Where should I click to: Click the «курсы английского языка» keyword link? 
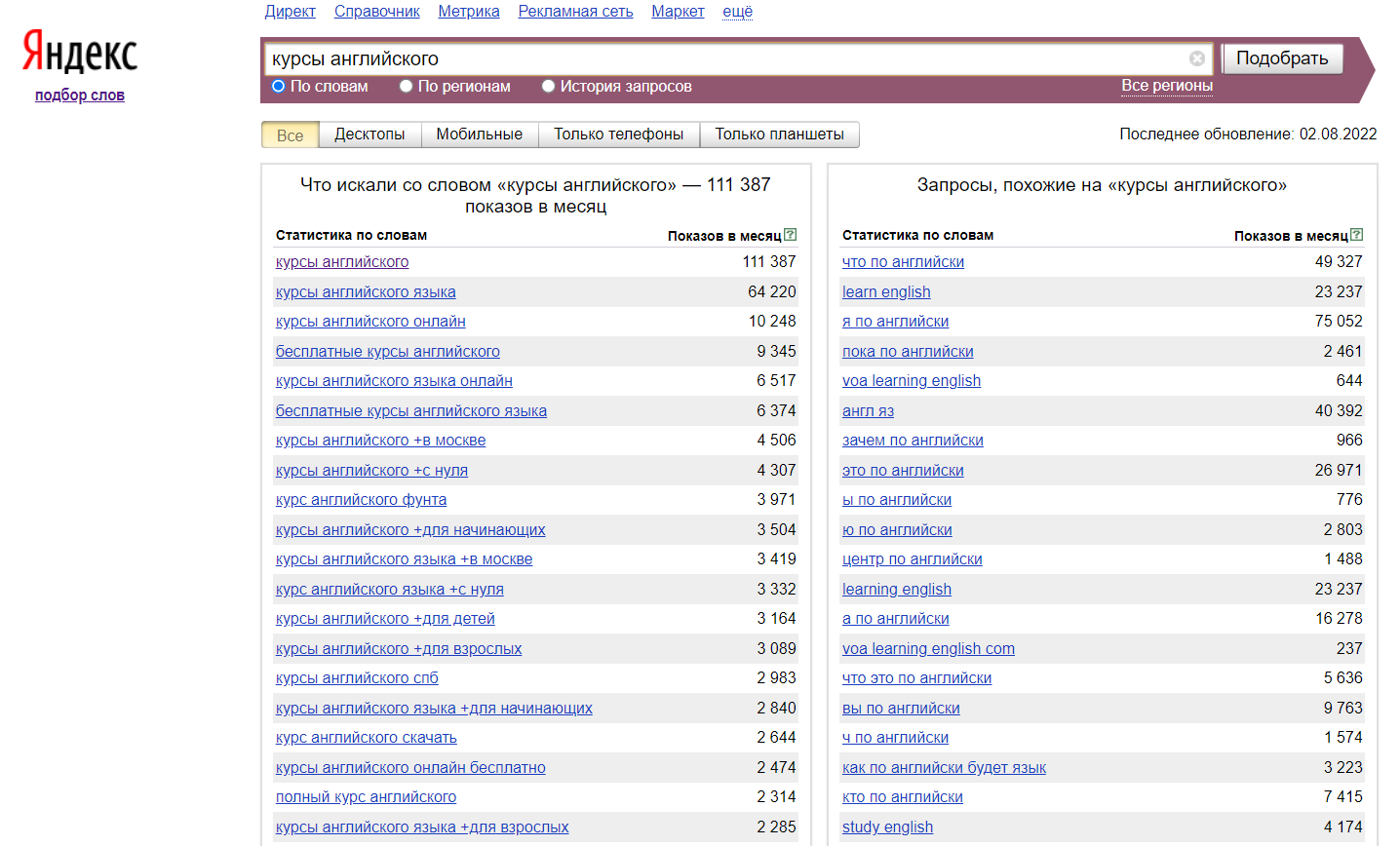tap(366, 291)
